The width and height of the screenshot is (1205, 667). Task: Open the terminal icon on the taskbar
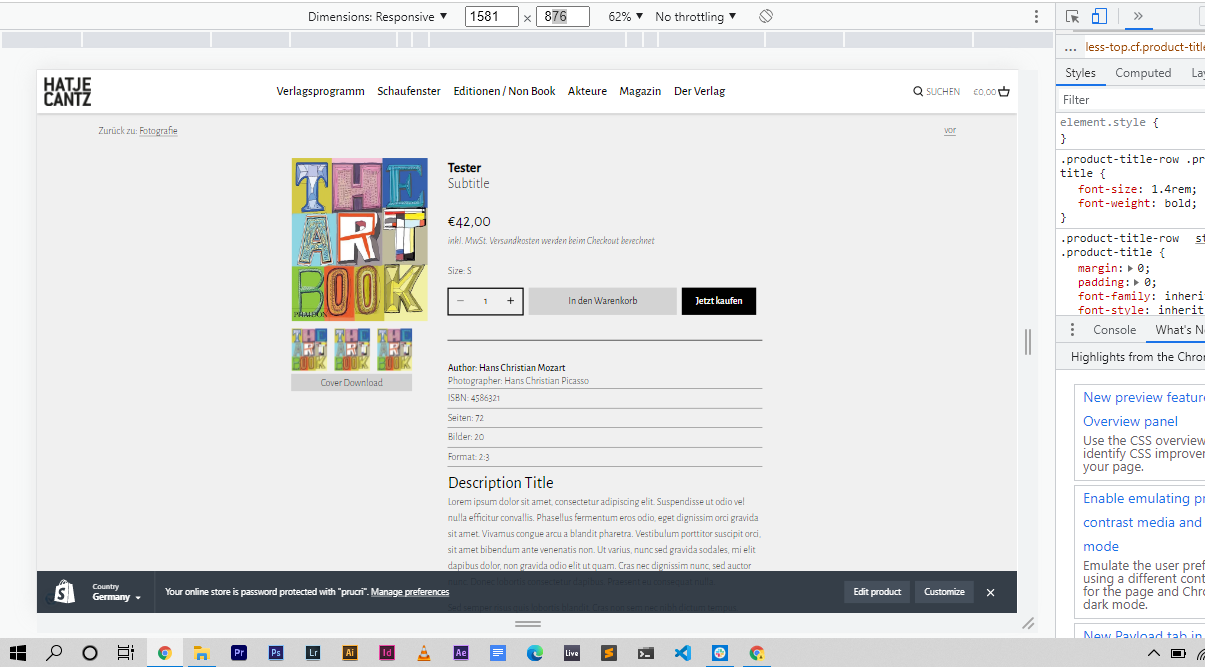point(646,653)
